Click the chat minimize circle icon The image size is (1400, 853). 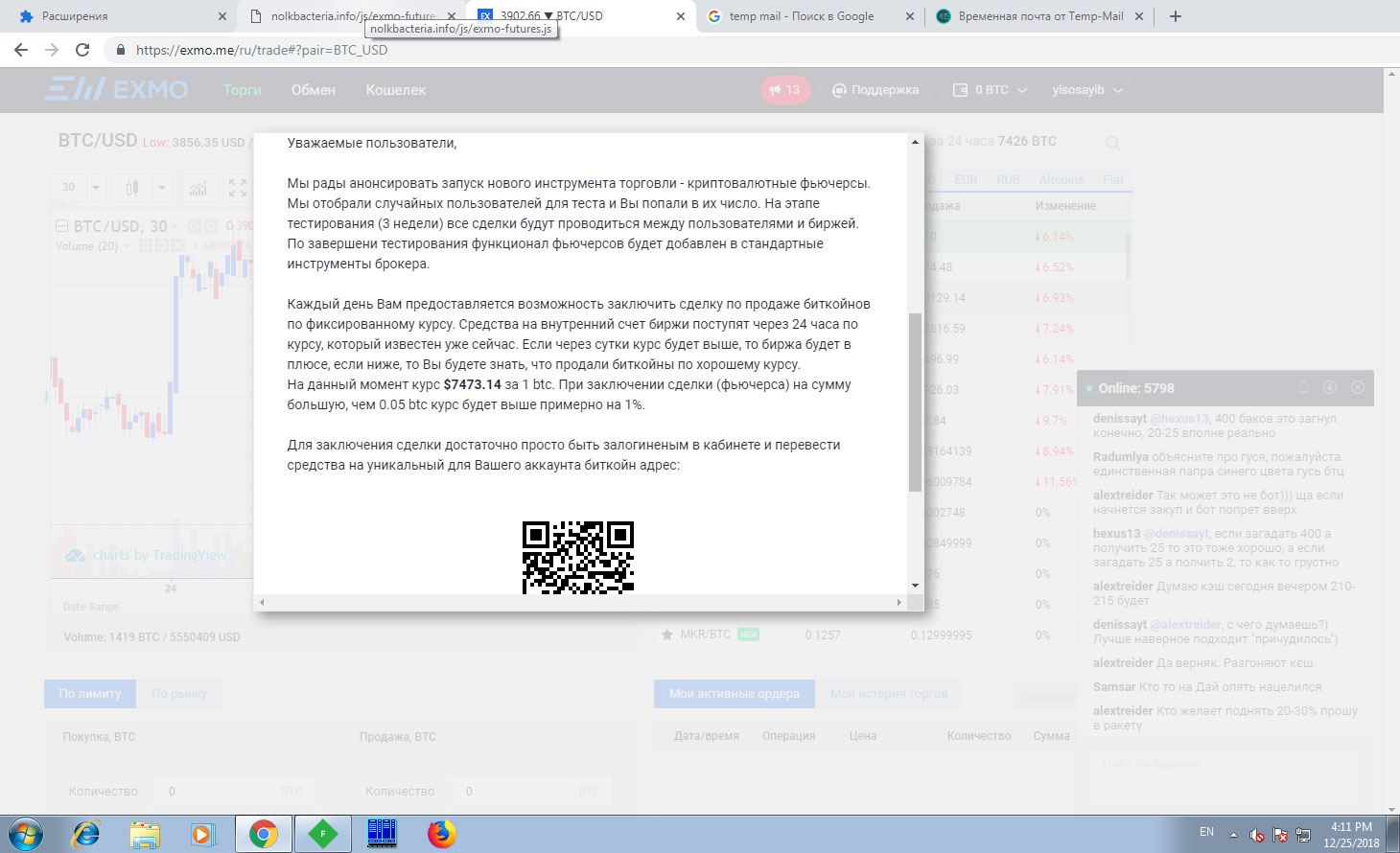point(1330,387)
